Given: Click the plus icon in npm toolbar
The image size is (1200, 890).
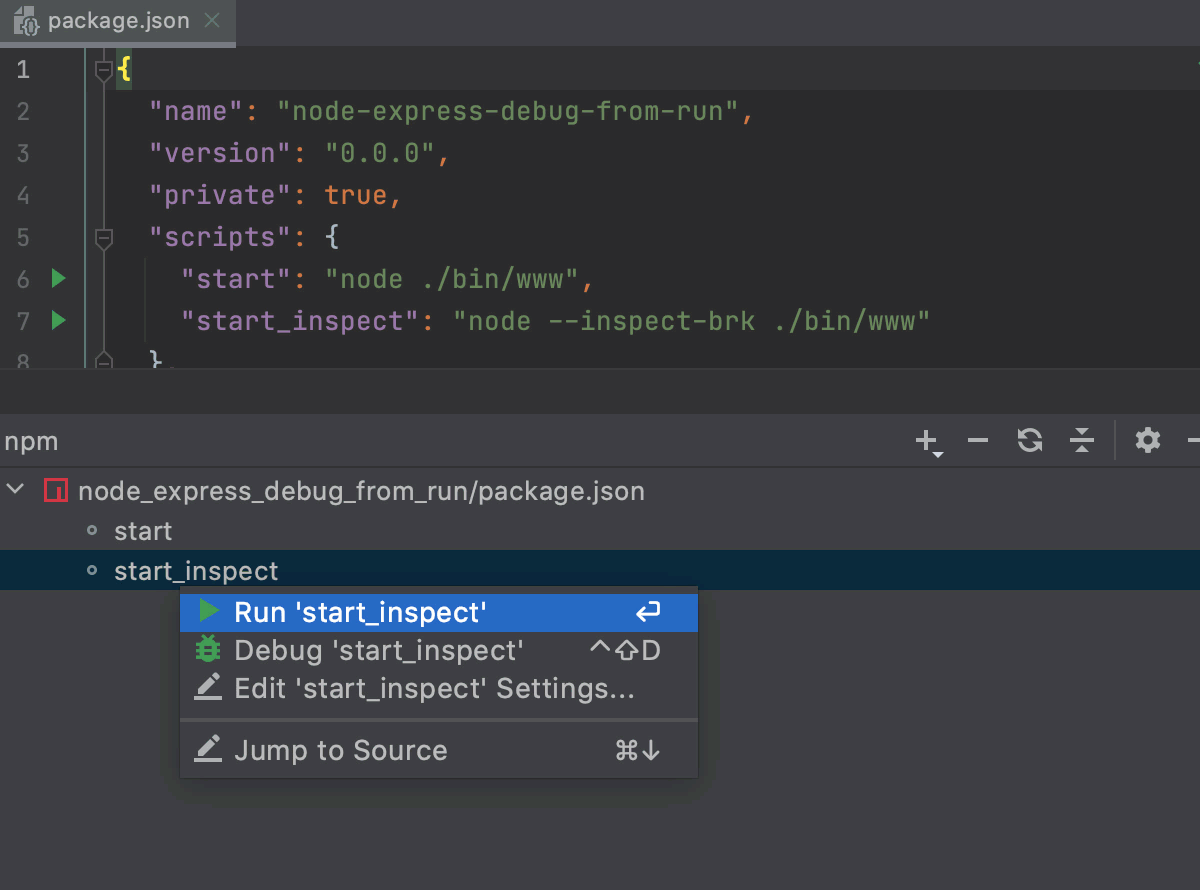Looking at the screenshot, I should pyautogui.click(x=927, y=441).
